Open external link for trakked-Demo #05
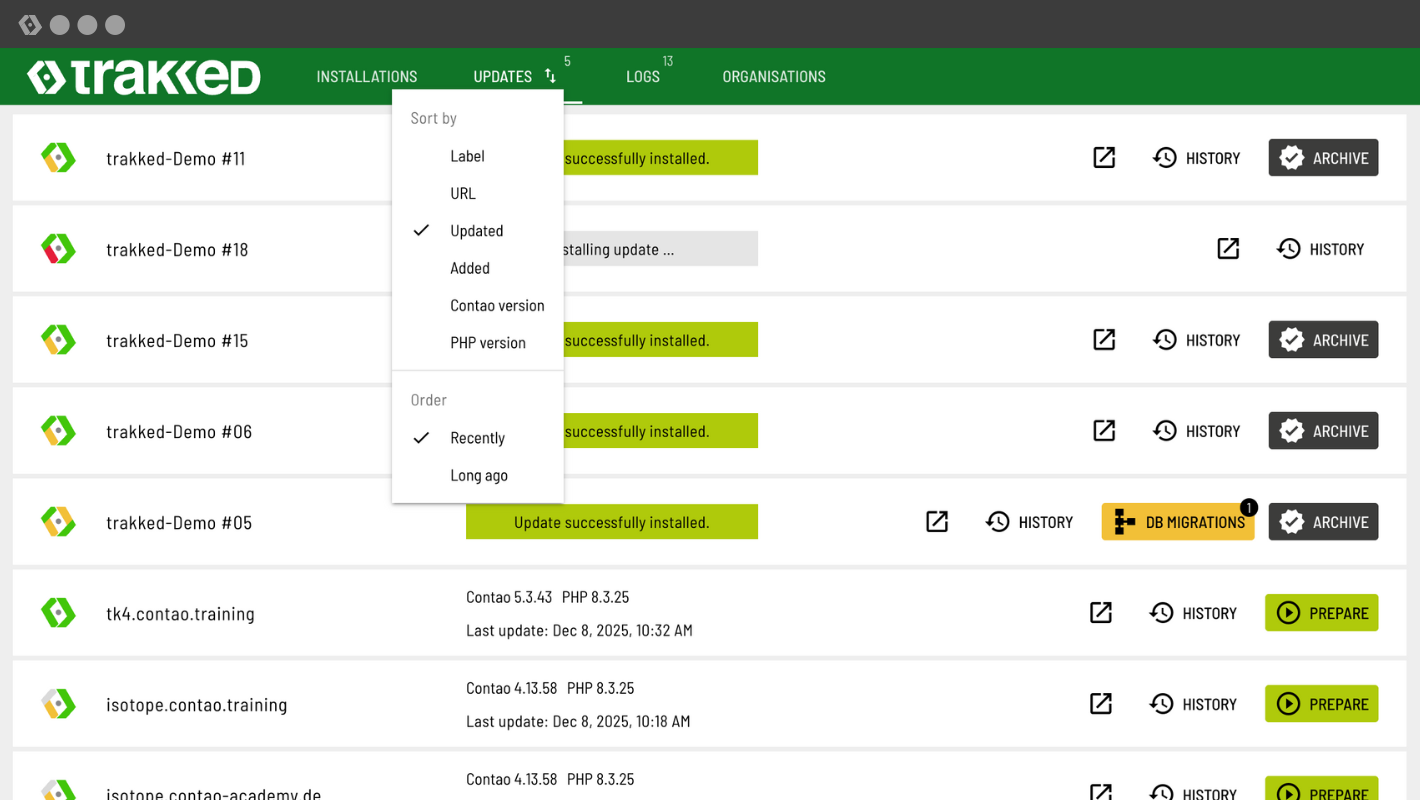 pyautogui.click(x=937, y=522)
